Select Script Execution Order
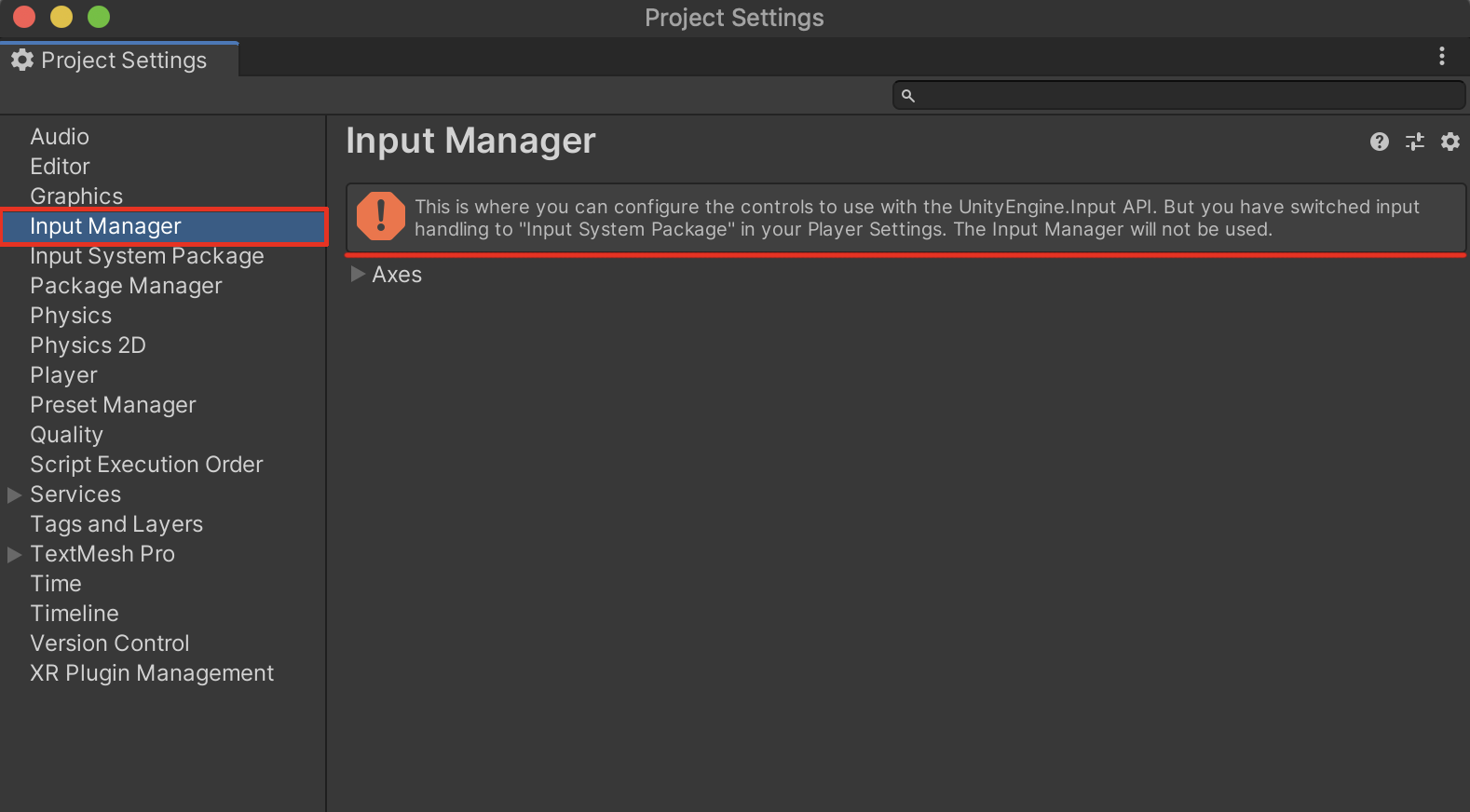1470x812 pixels. (146, 465)
